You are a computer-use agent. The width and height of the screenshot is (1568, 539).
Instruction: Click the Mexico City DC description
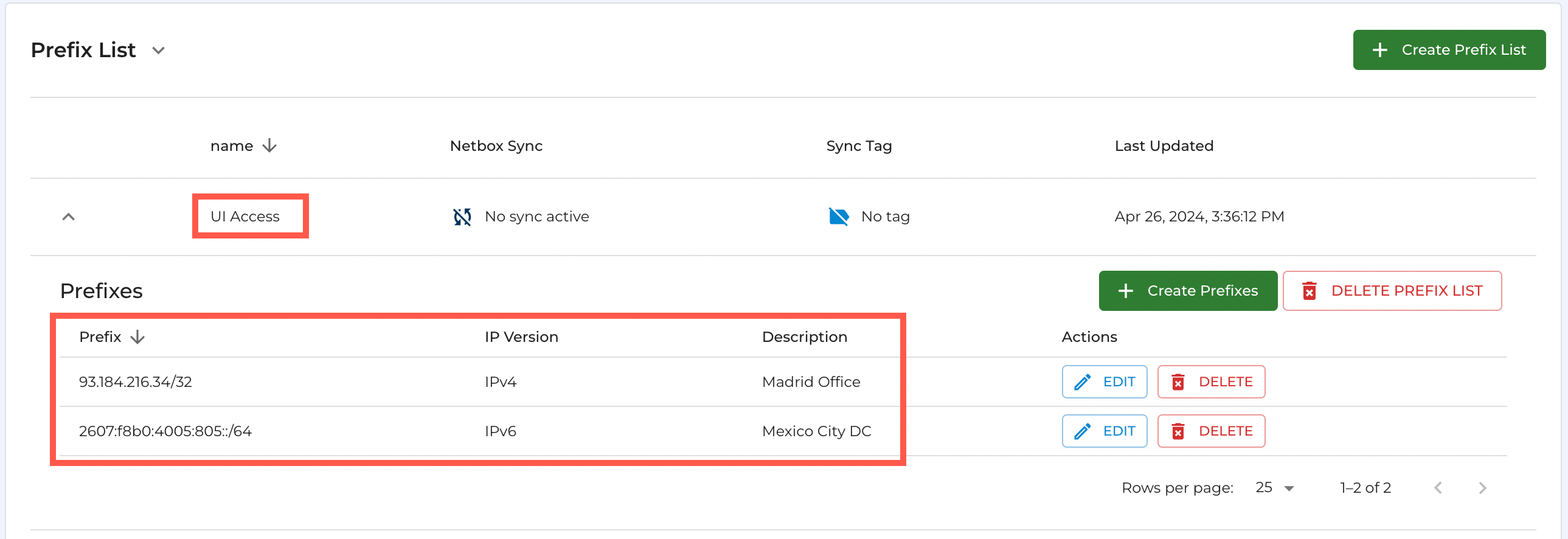click(x=816, y=432)
